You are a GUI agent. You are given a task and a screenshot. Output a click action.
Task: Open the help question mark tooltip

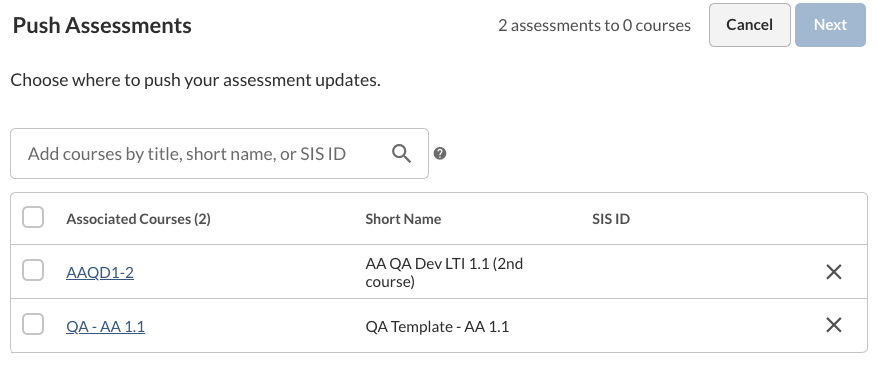440,153
